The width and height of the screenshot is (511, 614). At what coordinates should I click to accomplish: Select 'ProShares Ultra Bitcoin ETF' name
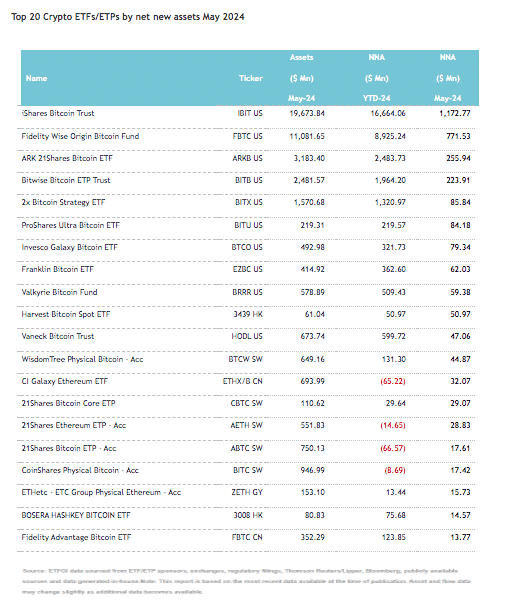click(70, 226)
